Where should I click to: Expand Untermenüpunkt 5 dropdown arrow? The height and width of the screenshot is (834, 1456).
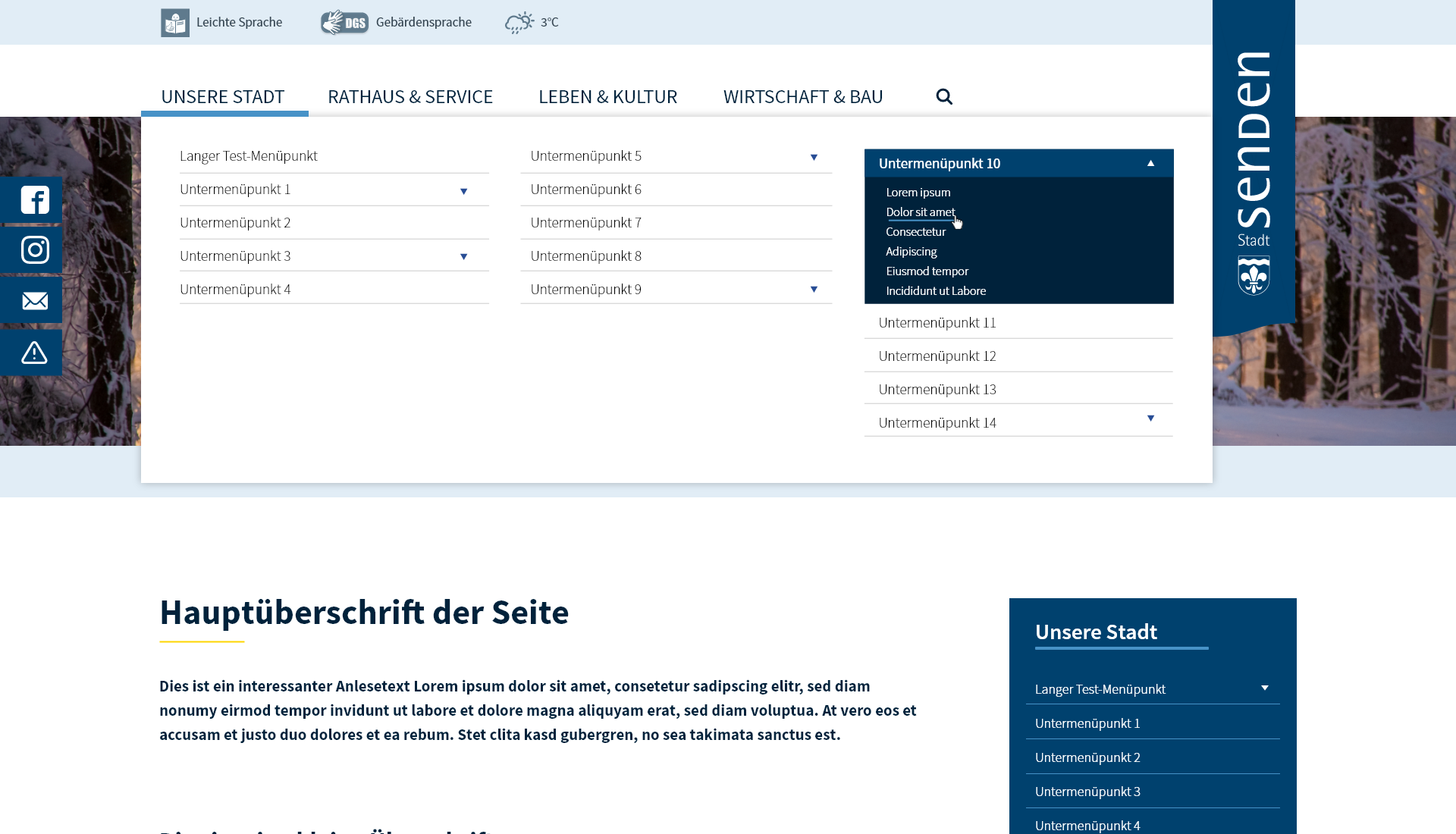pyautogui.click(x=814, y=158)
